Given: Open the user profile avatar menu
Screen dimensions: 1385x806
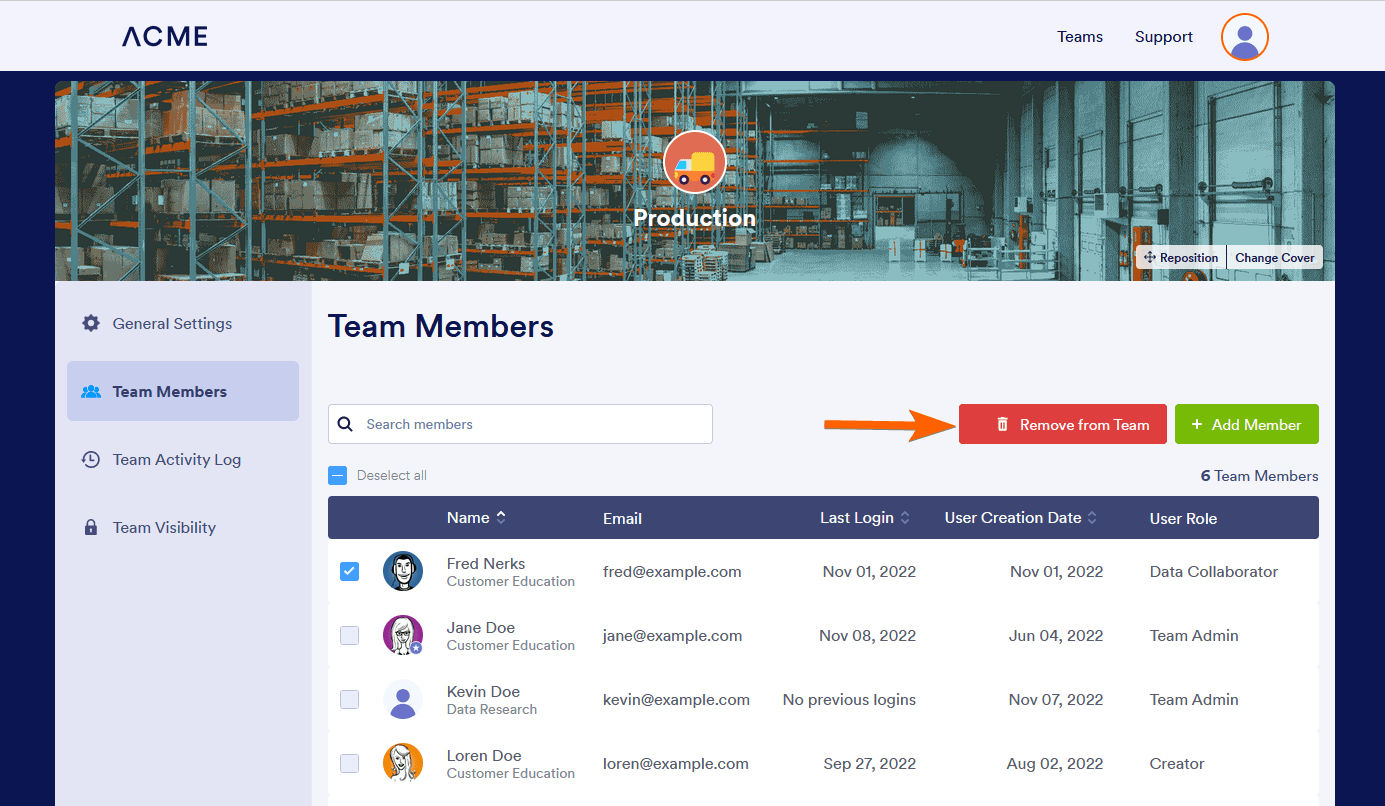Looking at the screenshot, I should tap(1244, 37).
